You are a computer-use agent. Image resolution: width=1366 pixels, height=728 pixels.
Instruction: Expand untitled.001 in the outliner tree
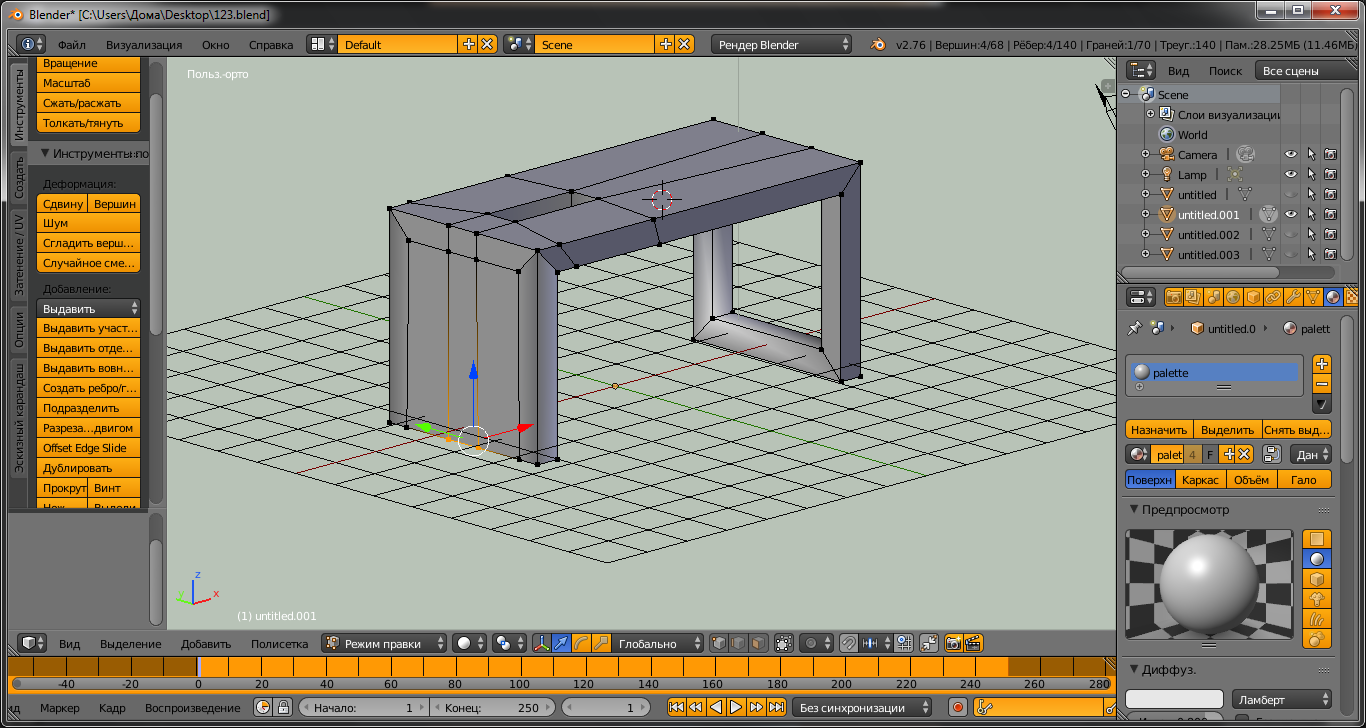click(x=1146, y=214)
